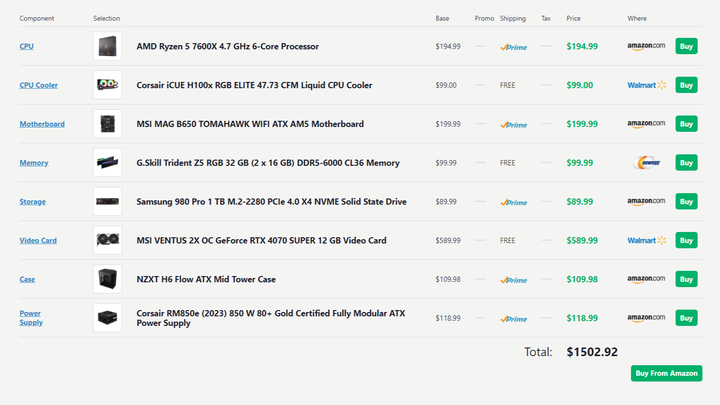Screen dimensions: 720x405
Task: Click the Prime shipping icon for Power Supply
Action: 513,319
